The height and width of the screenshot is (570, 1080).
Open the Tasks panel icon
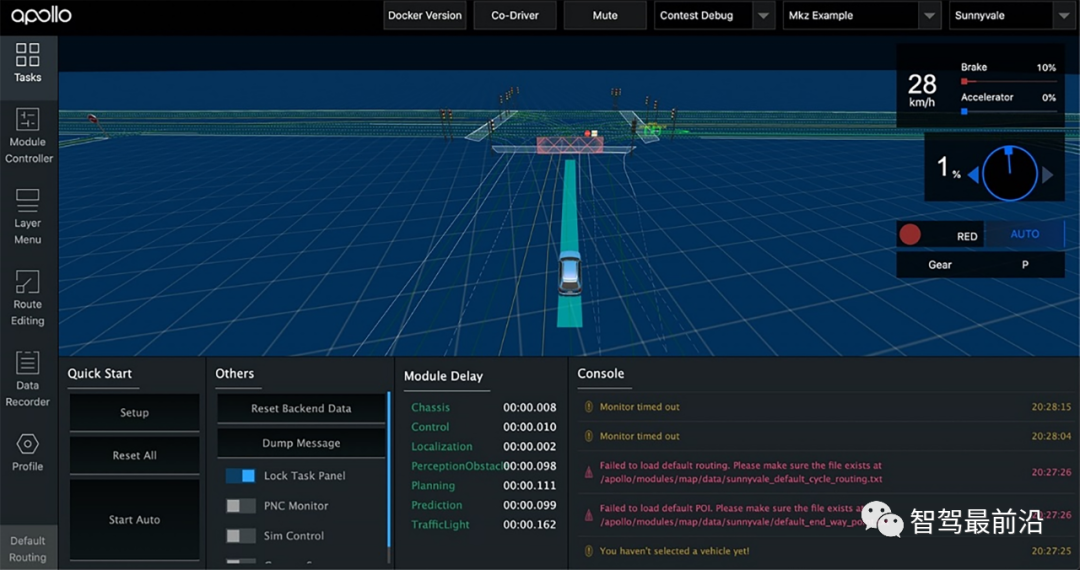coord(28,54)
